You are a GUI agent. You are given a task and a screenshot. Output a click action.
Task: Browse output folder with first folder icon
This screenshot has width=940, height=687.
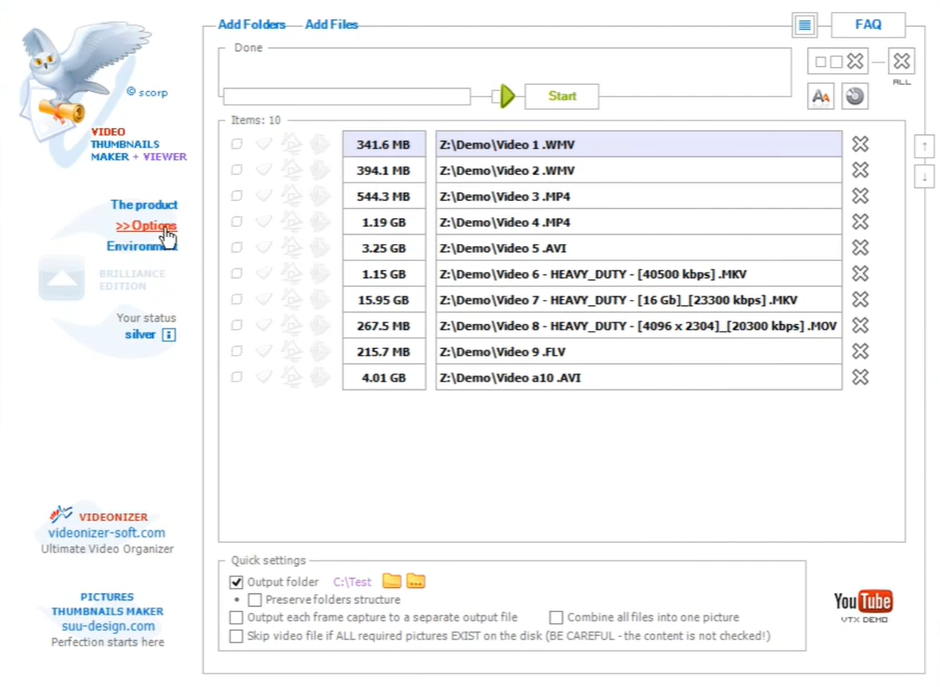391,580
